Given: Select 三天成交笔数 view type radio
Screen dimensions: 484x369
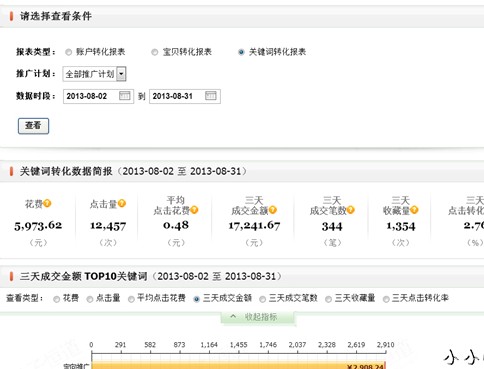Looking at the screenshot, I should click(262, 299).
